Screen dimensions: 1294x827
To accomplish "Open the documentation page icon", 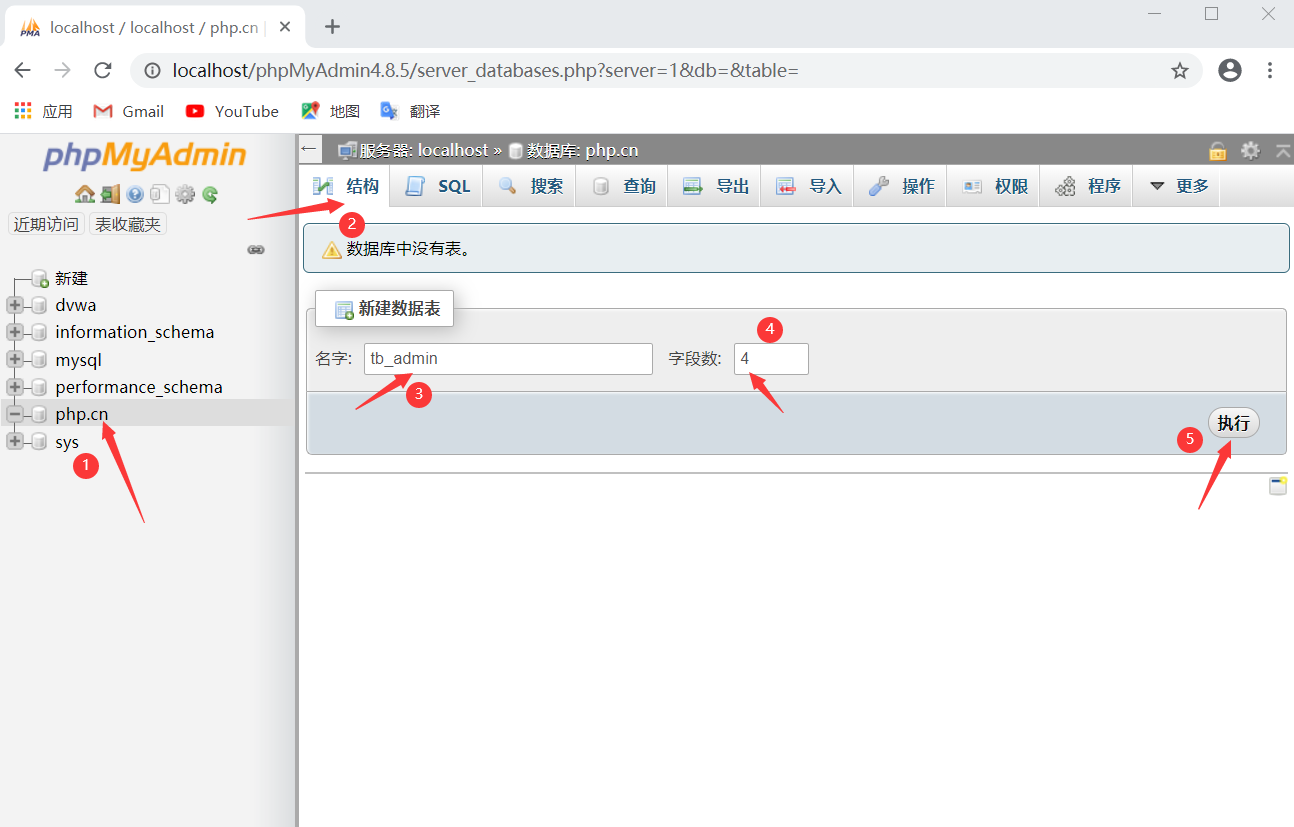I will click(x=159, y=194).
